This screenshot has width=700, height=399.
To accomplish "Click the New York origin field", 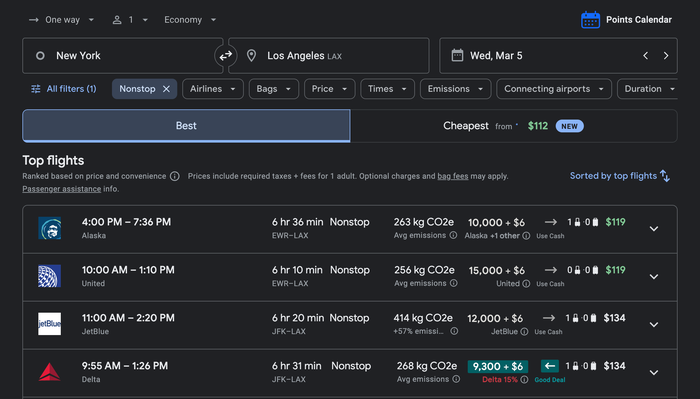I will point(122,56).
